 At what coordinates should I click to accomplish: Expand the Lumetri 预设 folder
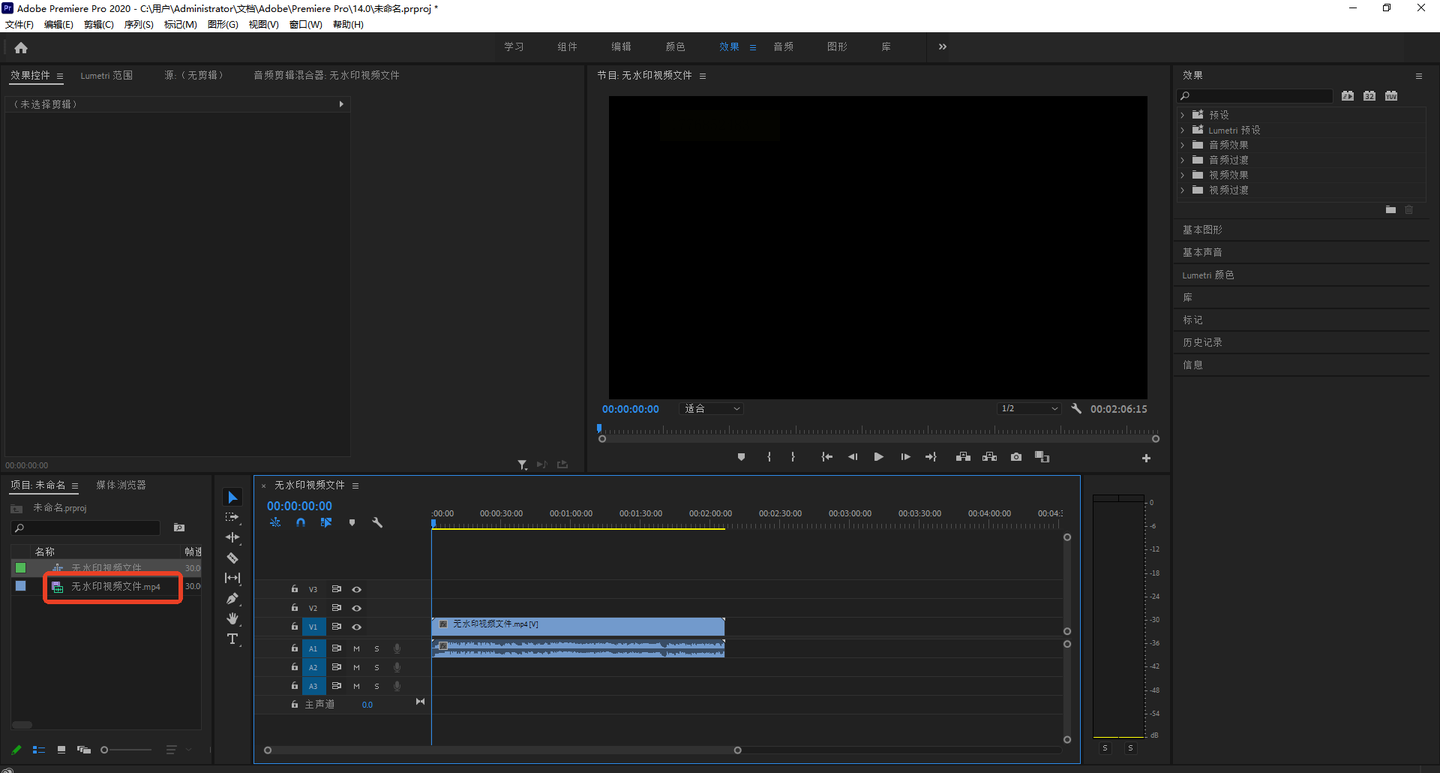click(1183, 130)
